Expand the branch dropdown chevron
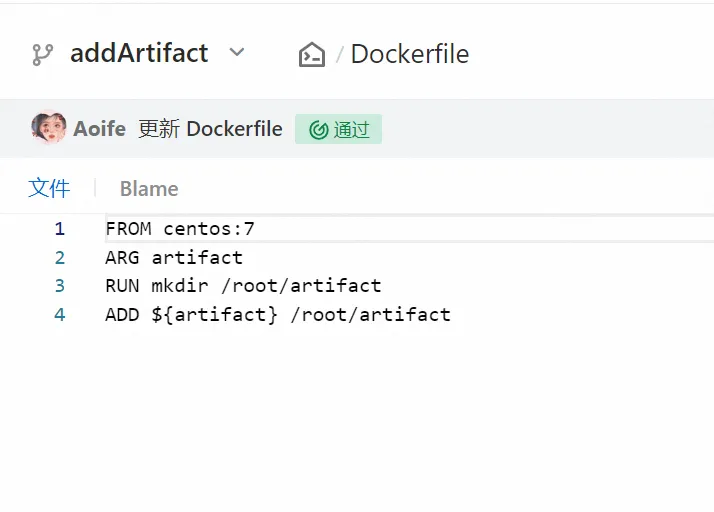714x512 pixels. point(237,52)
